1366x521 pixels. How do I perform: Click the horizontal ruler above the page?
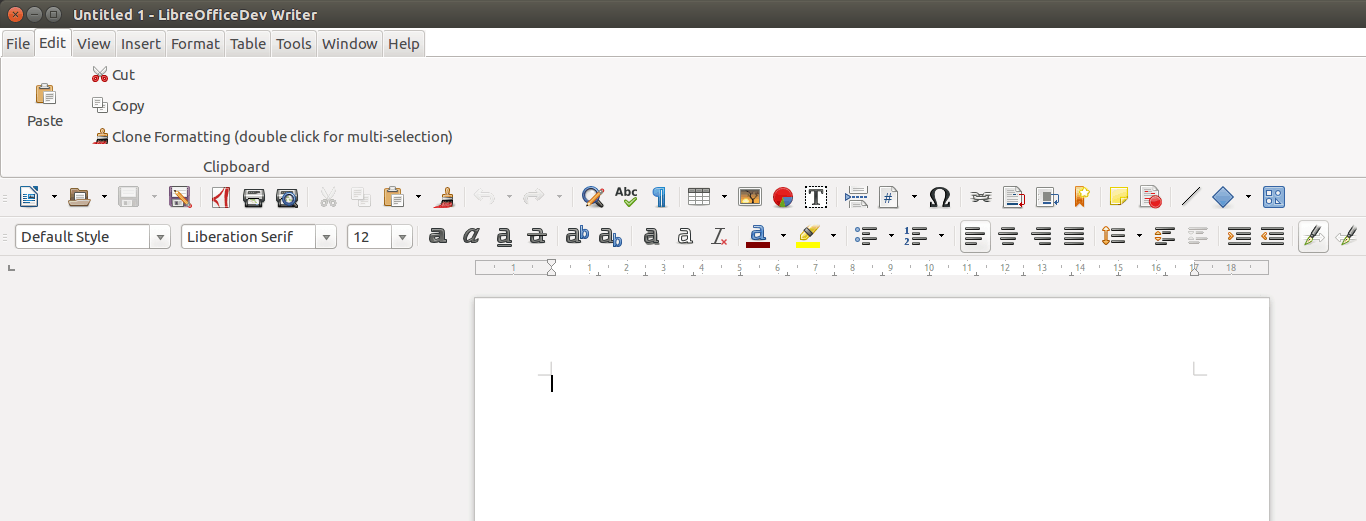872,268
